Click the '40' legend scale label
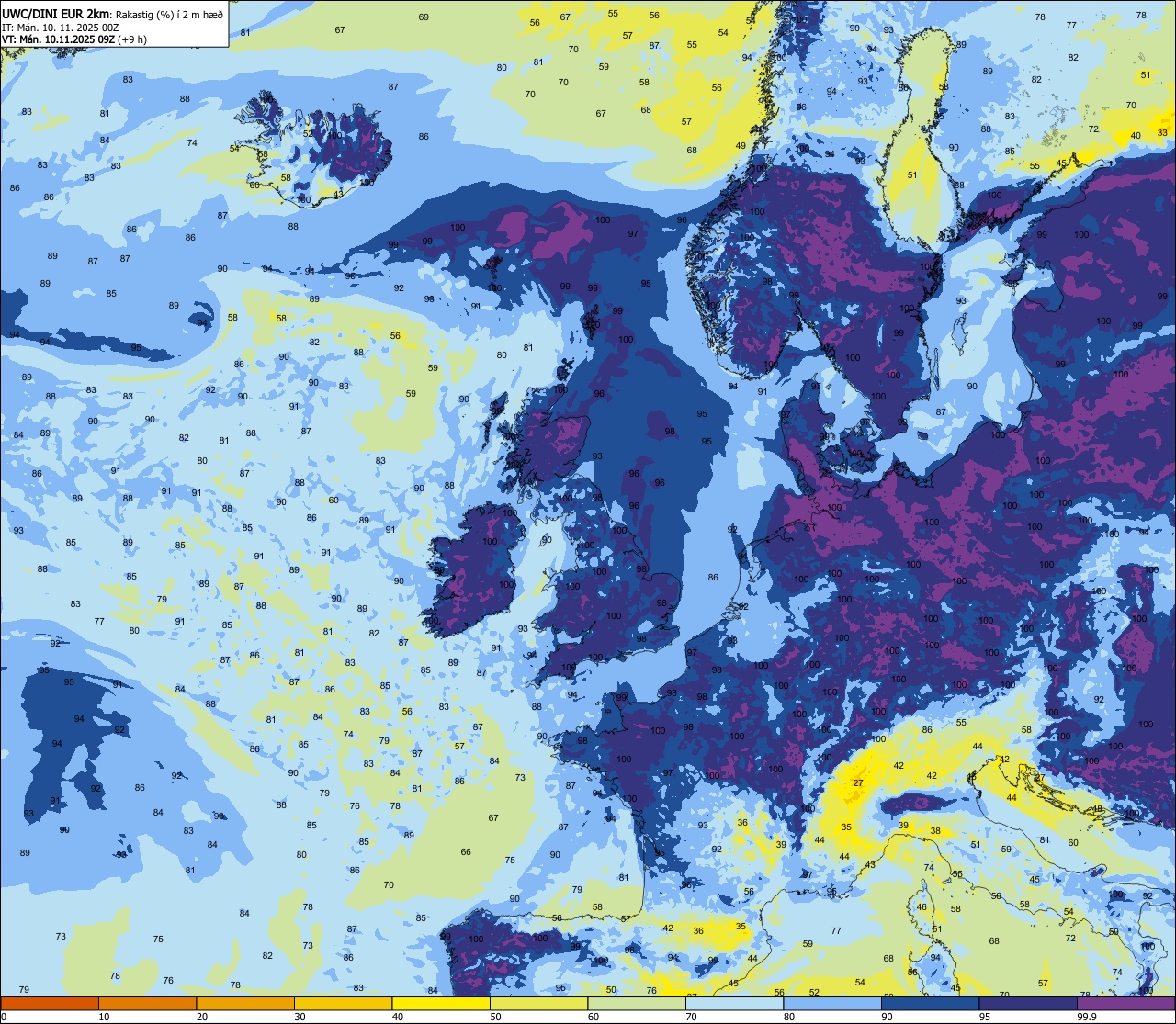Screen dimensions: 1176x1024 click(398, 1017)
